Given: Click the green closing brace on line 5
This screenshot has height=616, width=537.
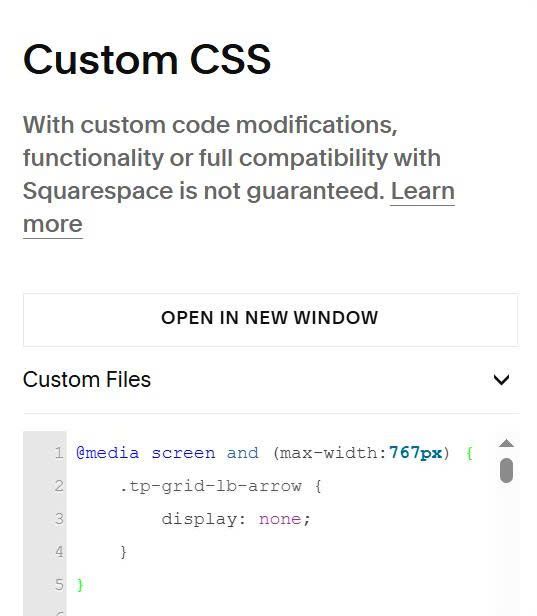Looking at the screenshot, I should click(x=80, y=585).
